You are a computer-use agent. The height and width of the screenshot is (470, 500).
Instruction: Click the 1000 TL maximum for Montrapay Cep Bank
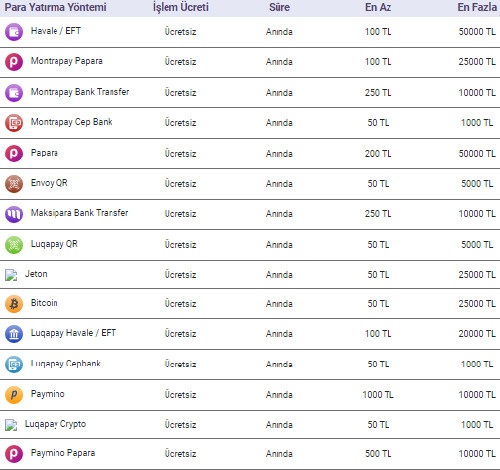tap(477, 123)
